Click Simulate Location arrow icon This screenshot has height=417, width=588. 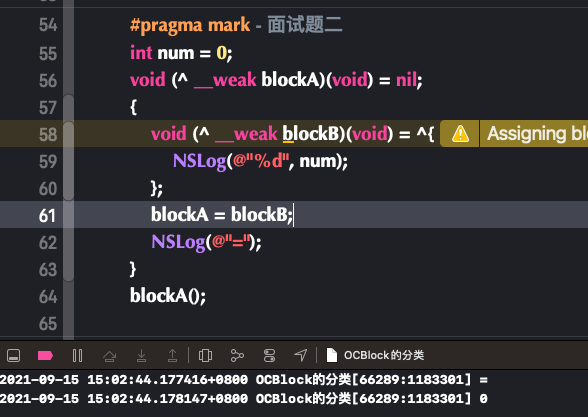click(300, 355)
